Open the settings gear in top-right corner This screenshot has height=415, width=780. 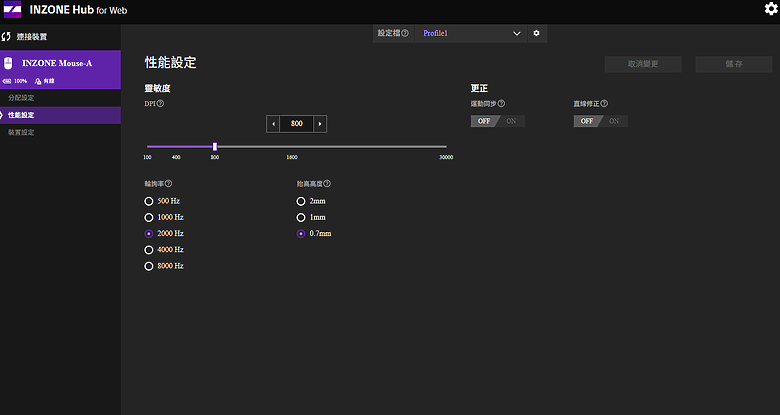point(771,8)
